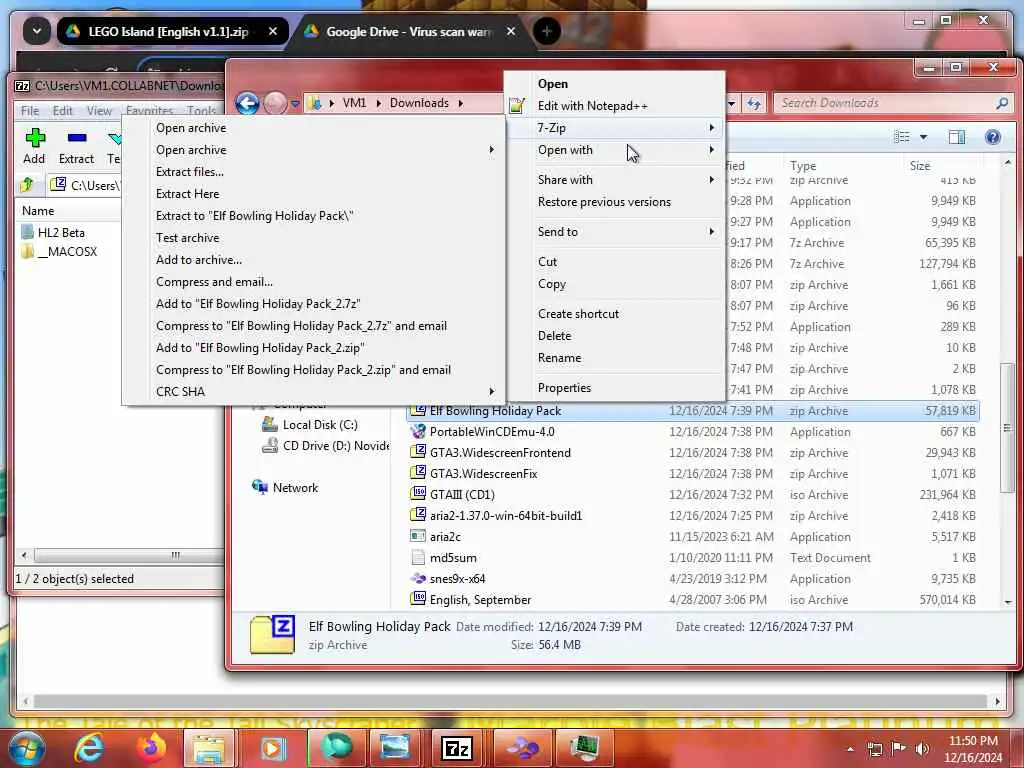This screenshot has width=1024, height=768.
Task: Click the Add button in 7-Zip toolbar
Action: pyautogui.click(x=34, y=146)
